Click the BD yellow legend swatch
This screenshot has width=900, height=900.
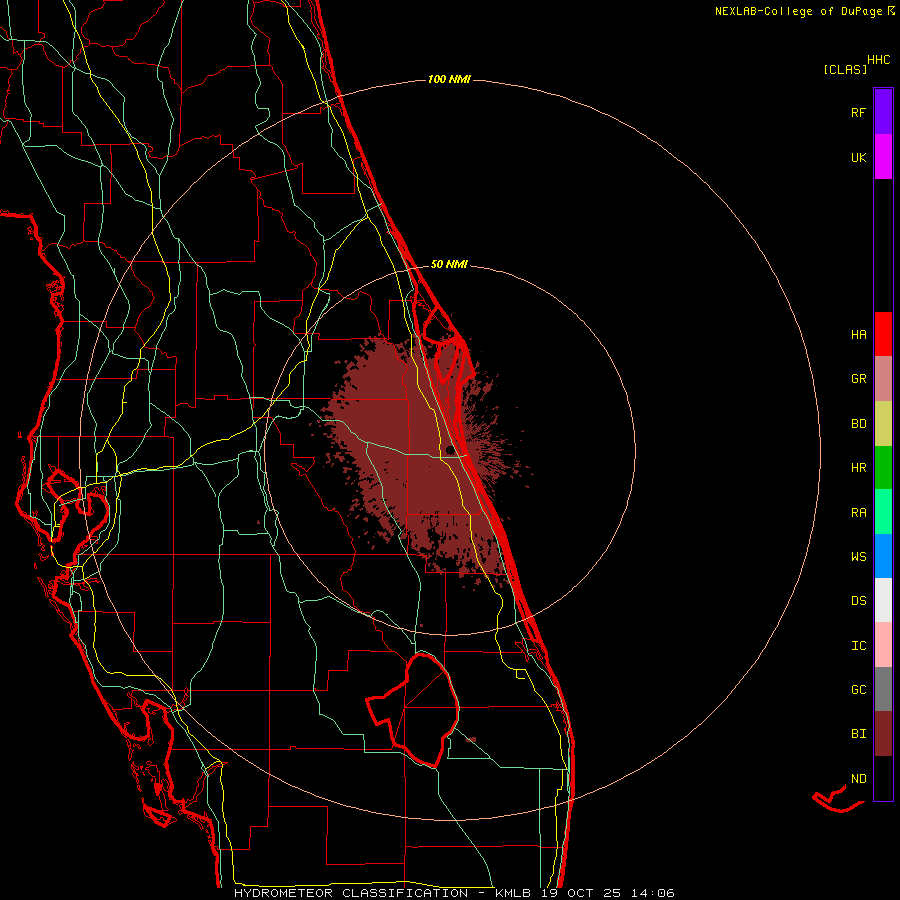883,423
